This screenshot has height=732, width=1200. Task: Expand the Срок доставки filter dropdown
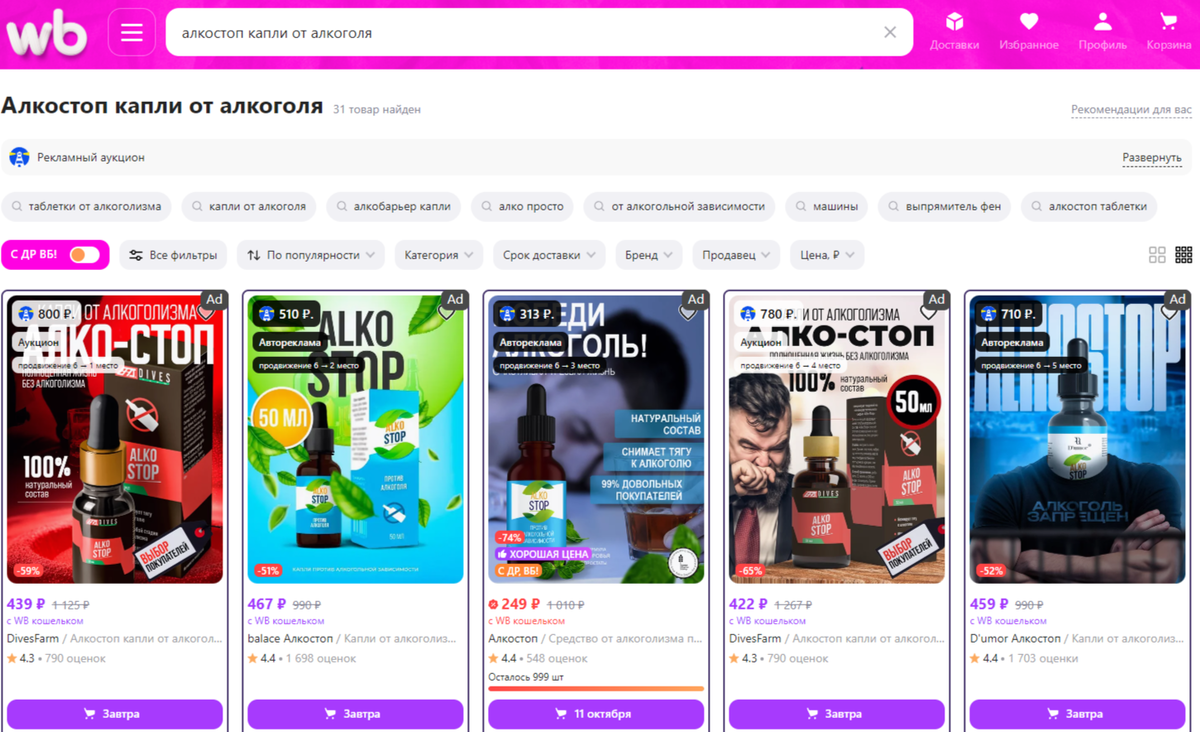click(549, 255)
